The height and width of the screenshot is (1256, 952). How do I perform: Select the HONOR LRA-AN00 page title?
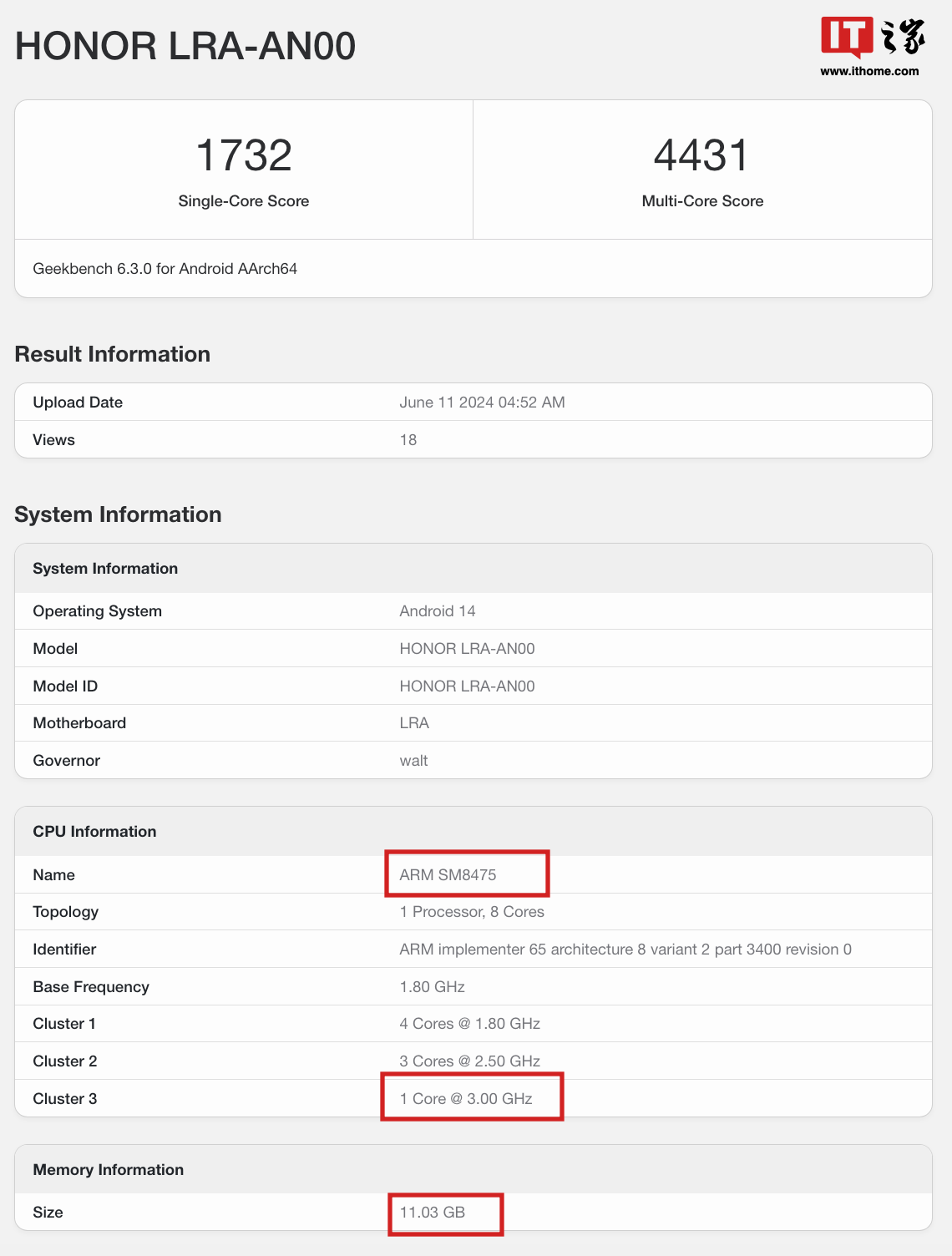click(x=184, y=46)
